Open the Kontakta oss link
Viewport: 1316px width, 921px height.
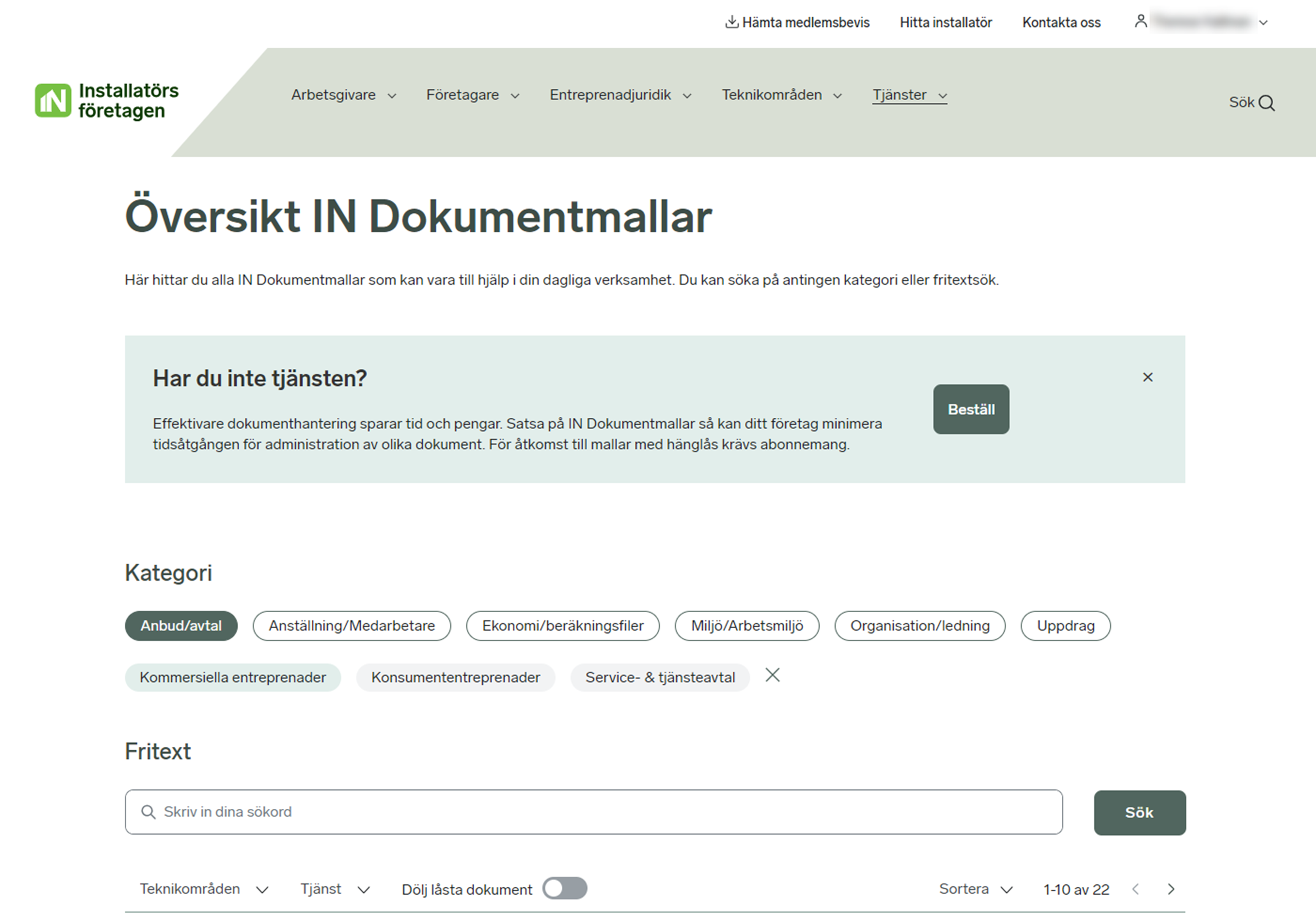[x=1061, y=23]
